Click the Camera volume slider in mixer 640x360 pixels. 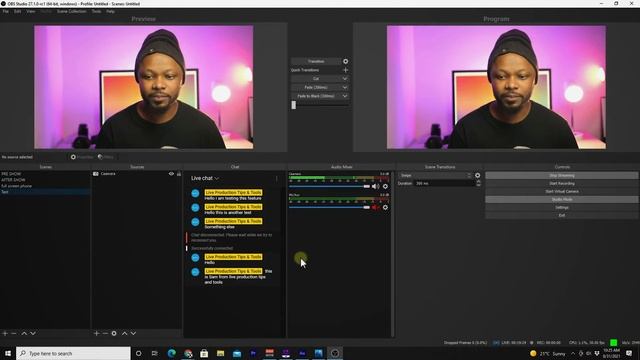pos(329,187)
